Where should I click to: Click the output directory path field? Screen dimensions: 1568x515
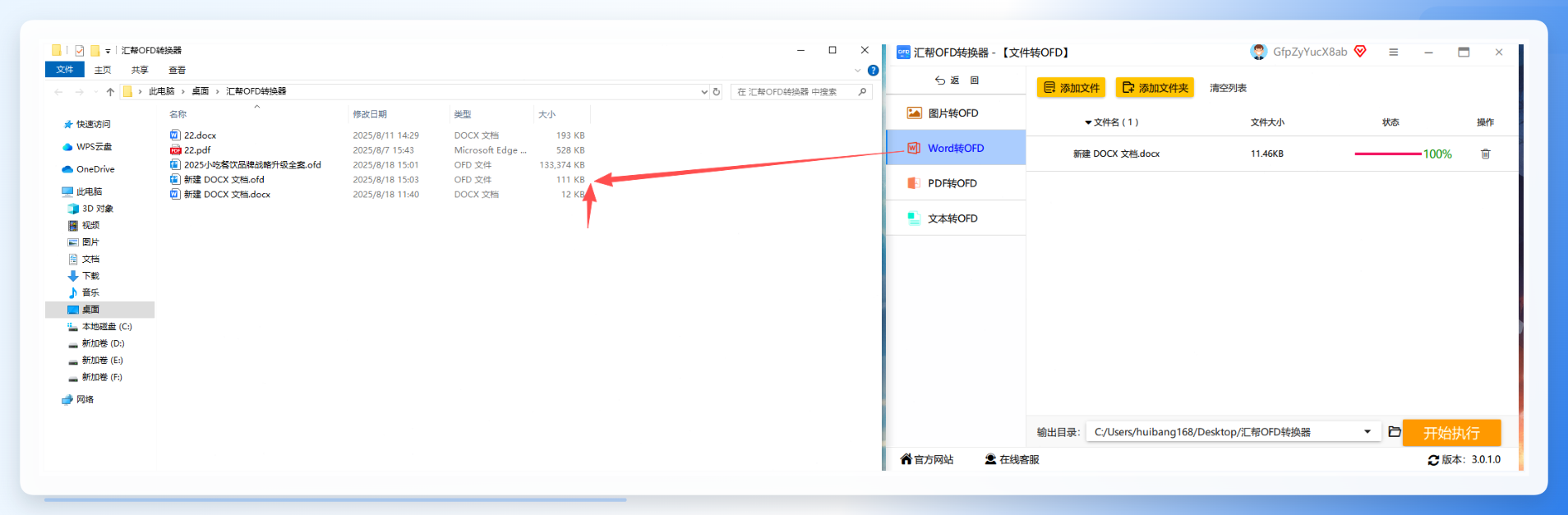click(x=1233, y=432)
